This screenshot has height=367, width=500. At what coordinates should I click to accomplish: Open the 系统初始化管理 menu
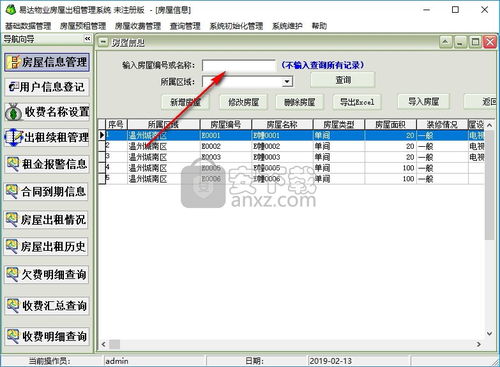tap(236, 26)
